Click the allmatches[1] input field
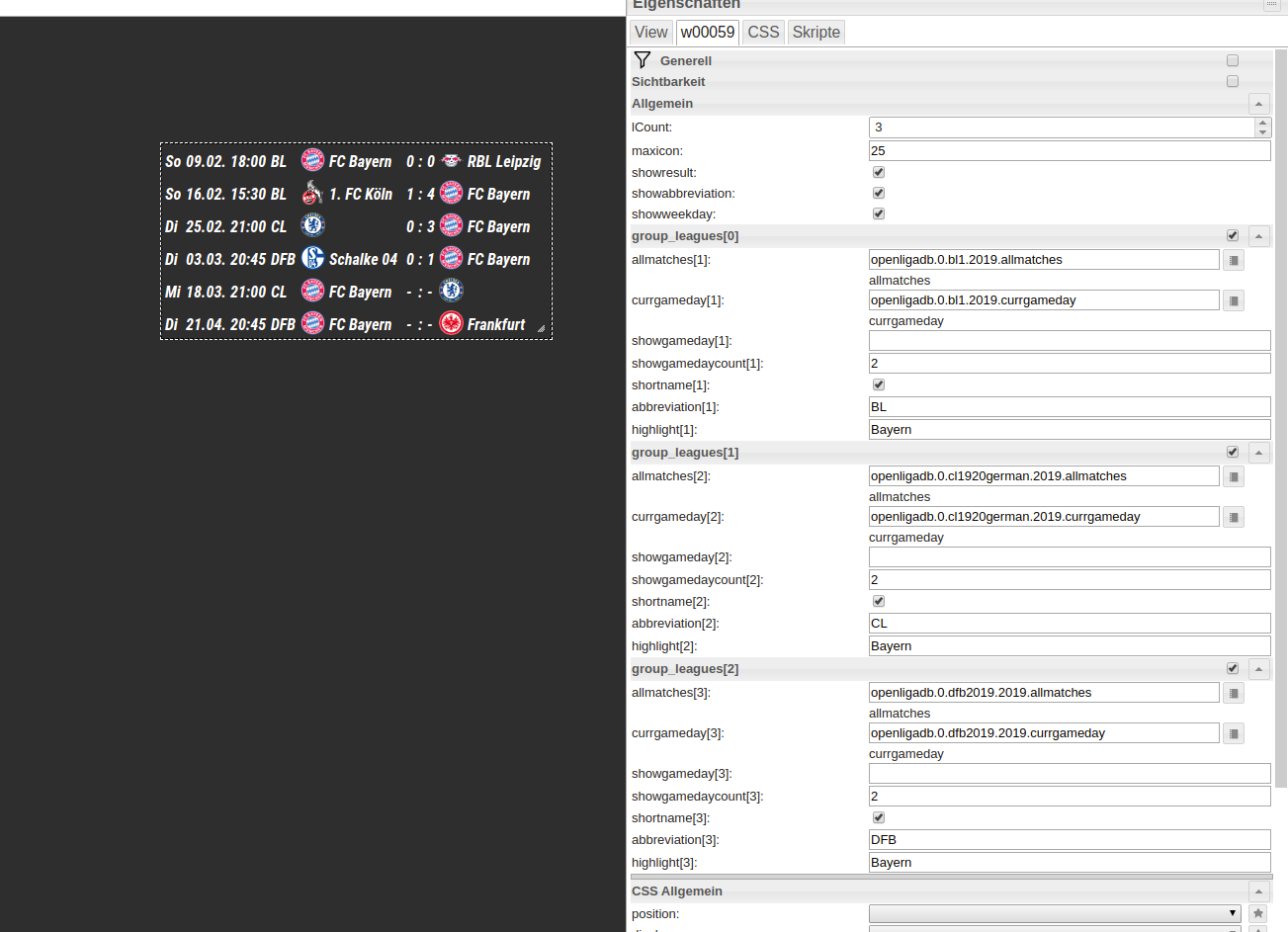 click(1044, 259)
